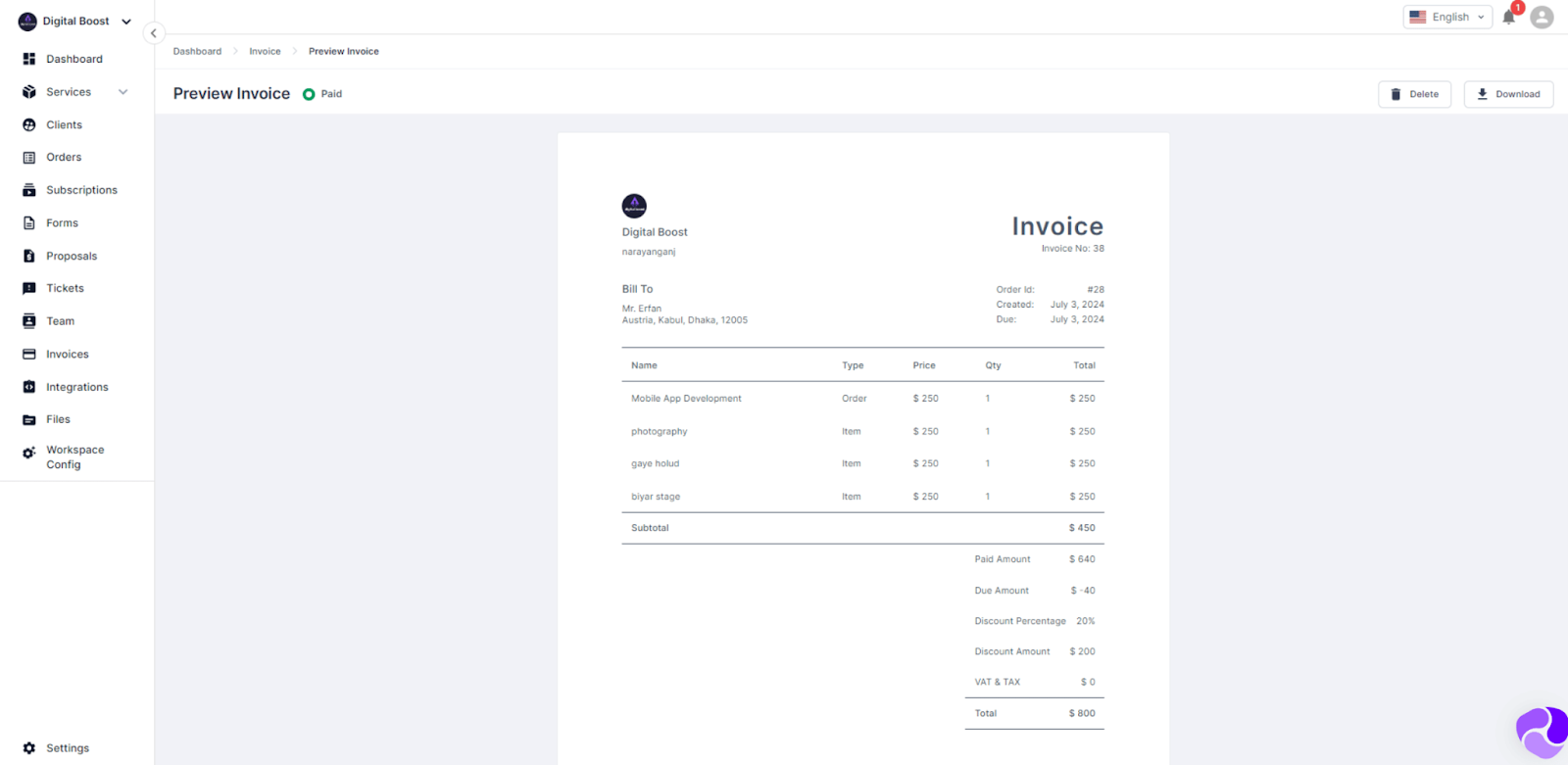1568x765 pixels.
Task: Click the Preview Invoice breadcrumb
Action: [x=344, y=51]
